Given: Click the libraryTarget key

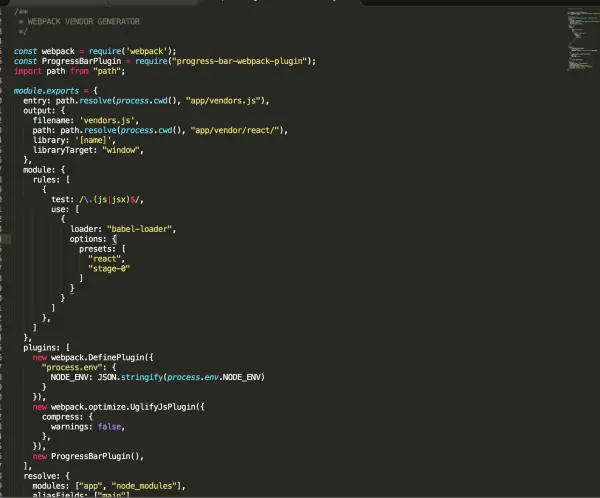Looking at the screenshot, I should tap(65, 150).
